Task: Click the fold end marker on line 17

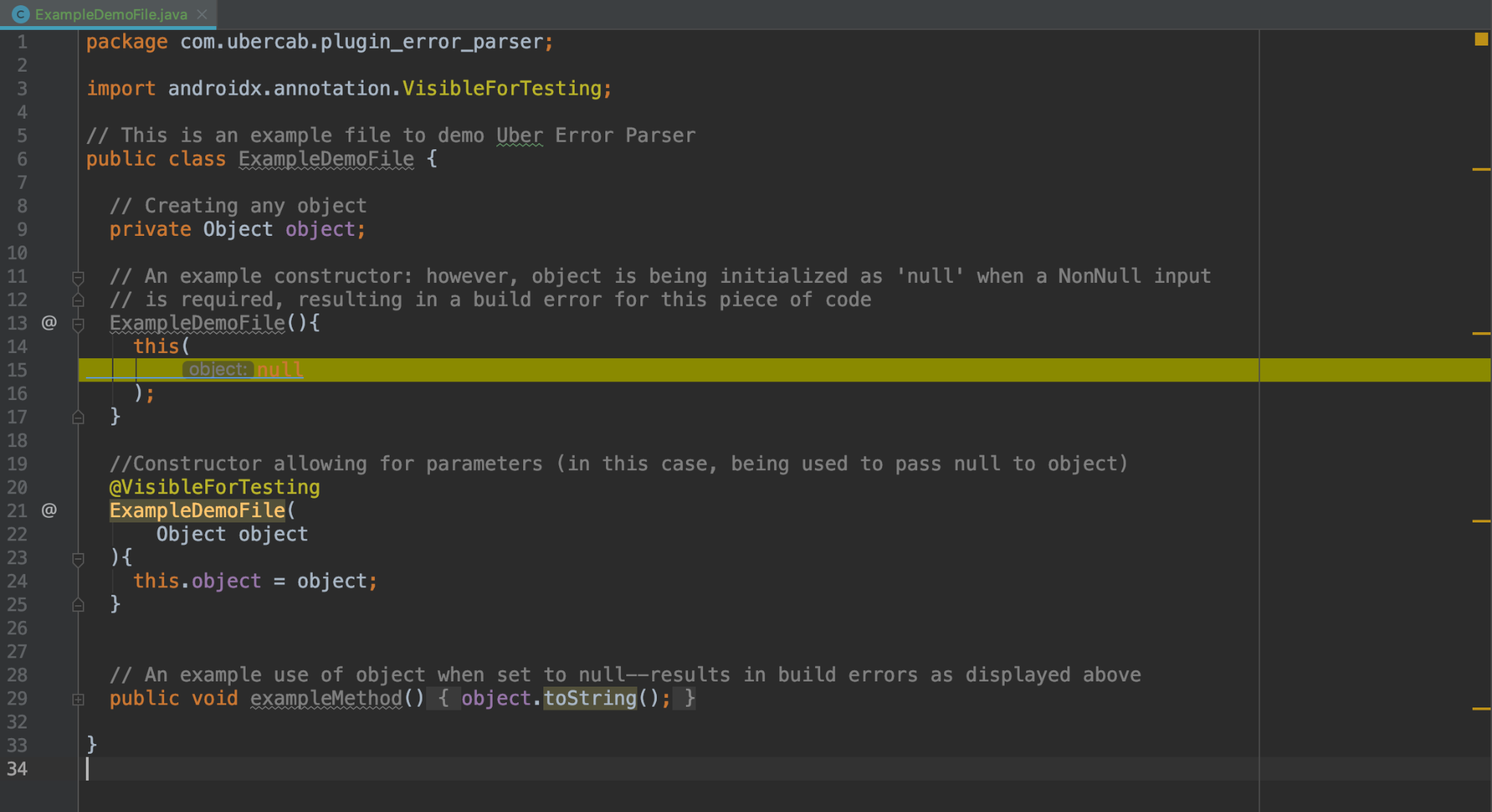Action: 78,417
